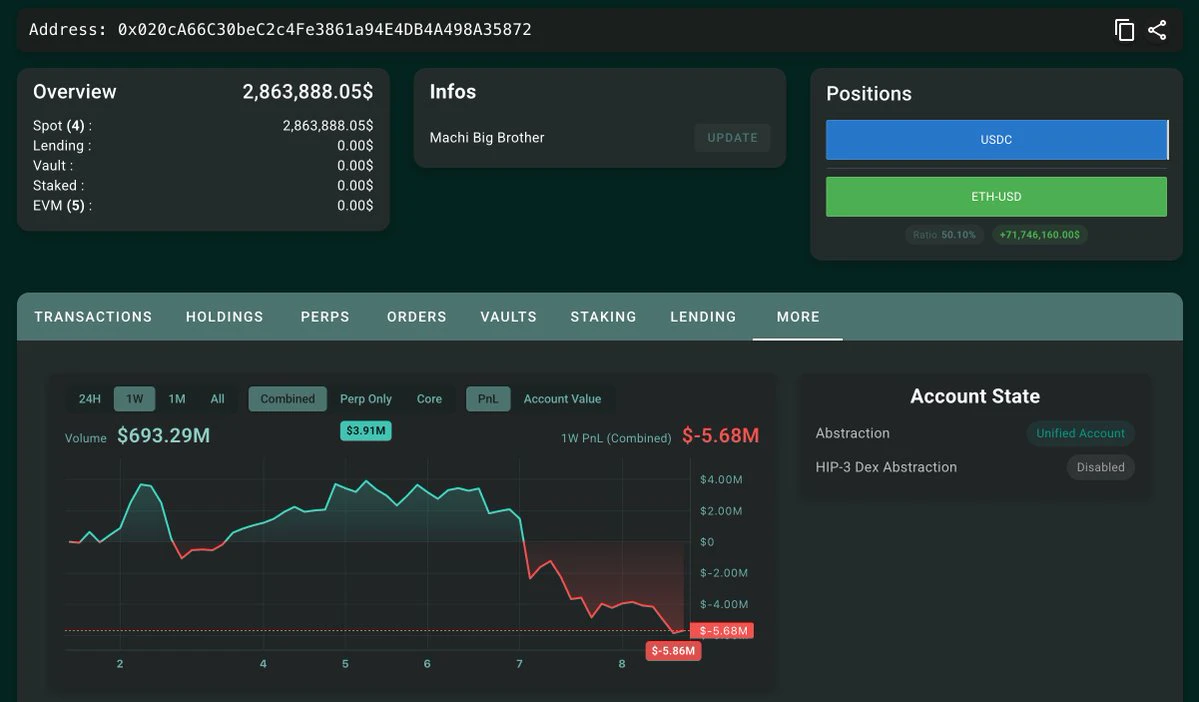Select the green ETH-USD position bar
The width and height of the screenshot is (1199, 702).
[996, 197]
